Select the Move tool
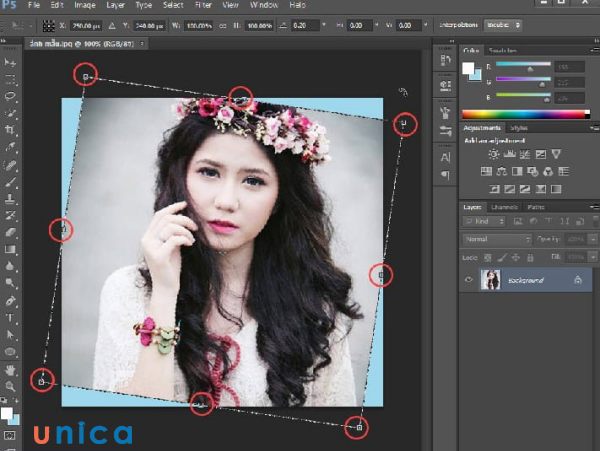This screenshot has width=600, height=451. [11, 62]
